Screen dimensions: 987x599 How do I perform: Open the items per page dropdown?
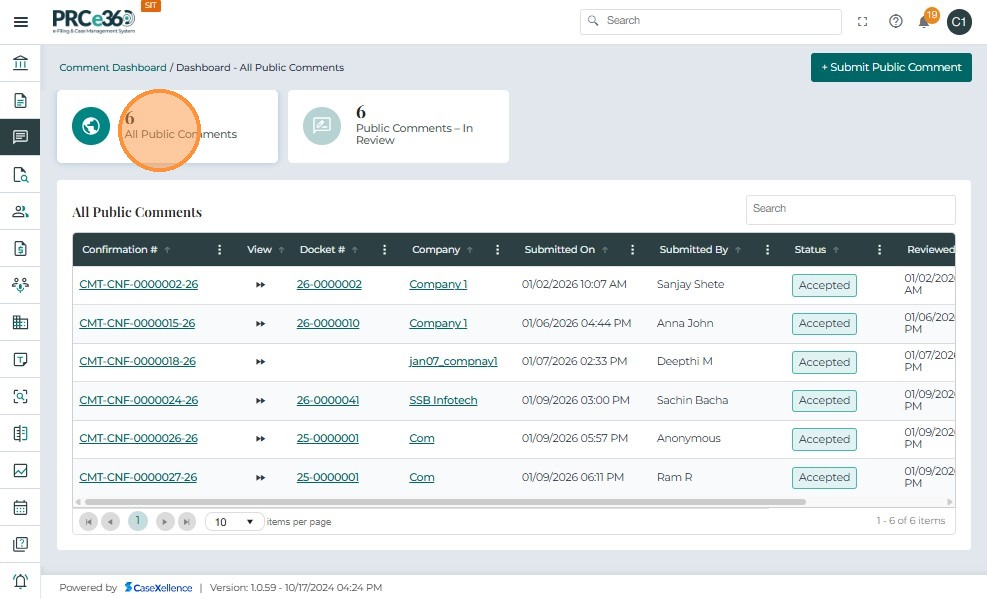[x=235, y=522]
